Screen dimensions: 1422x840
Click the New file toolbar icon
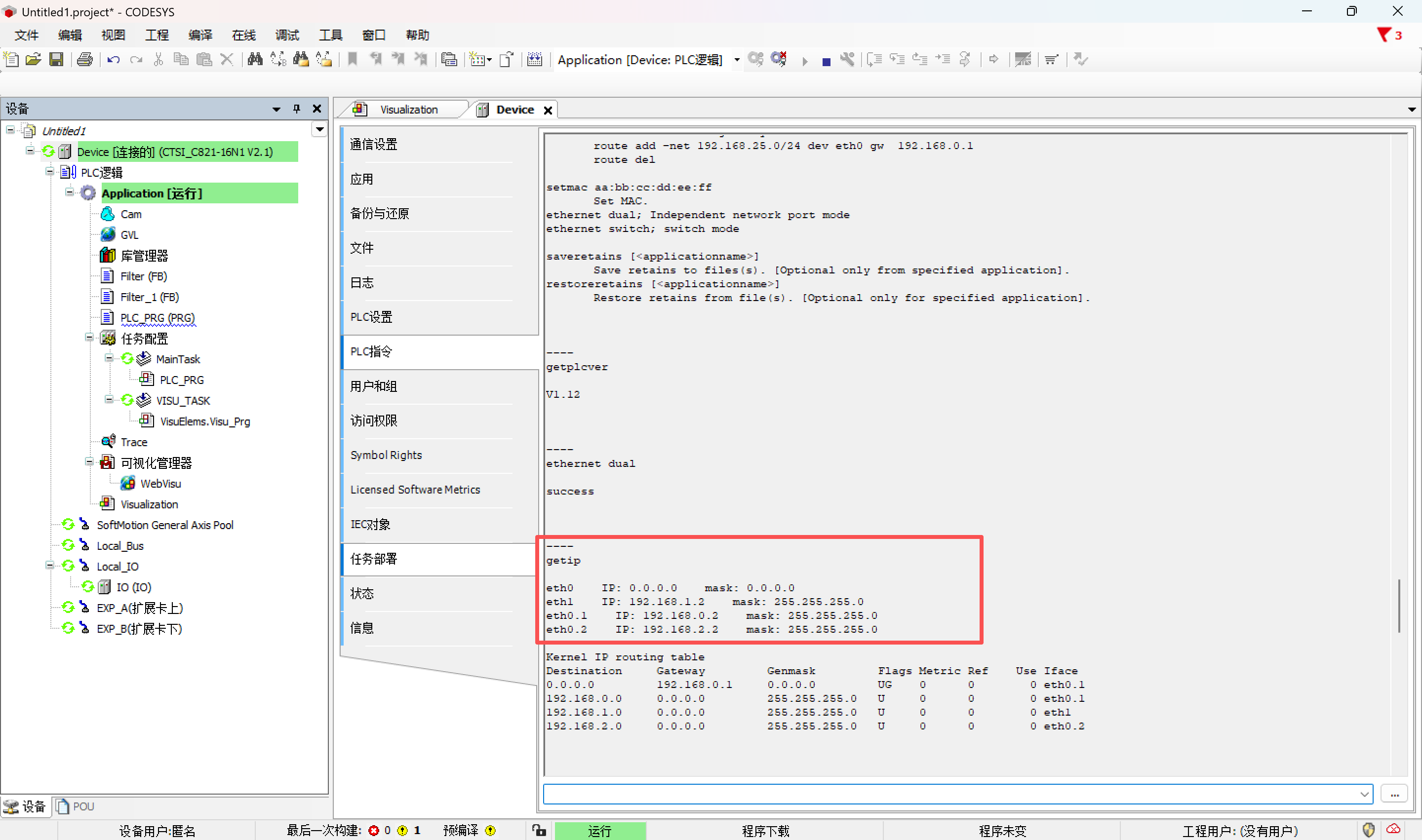tap(11, 59)
